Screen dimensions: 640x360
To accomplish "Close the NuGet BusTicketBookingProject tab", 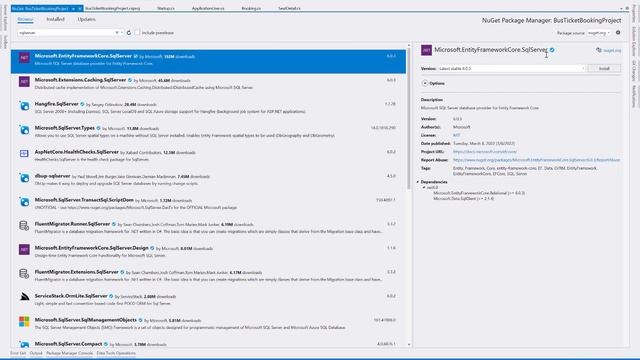I will pos(80,9).
